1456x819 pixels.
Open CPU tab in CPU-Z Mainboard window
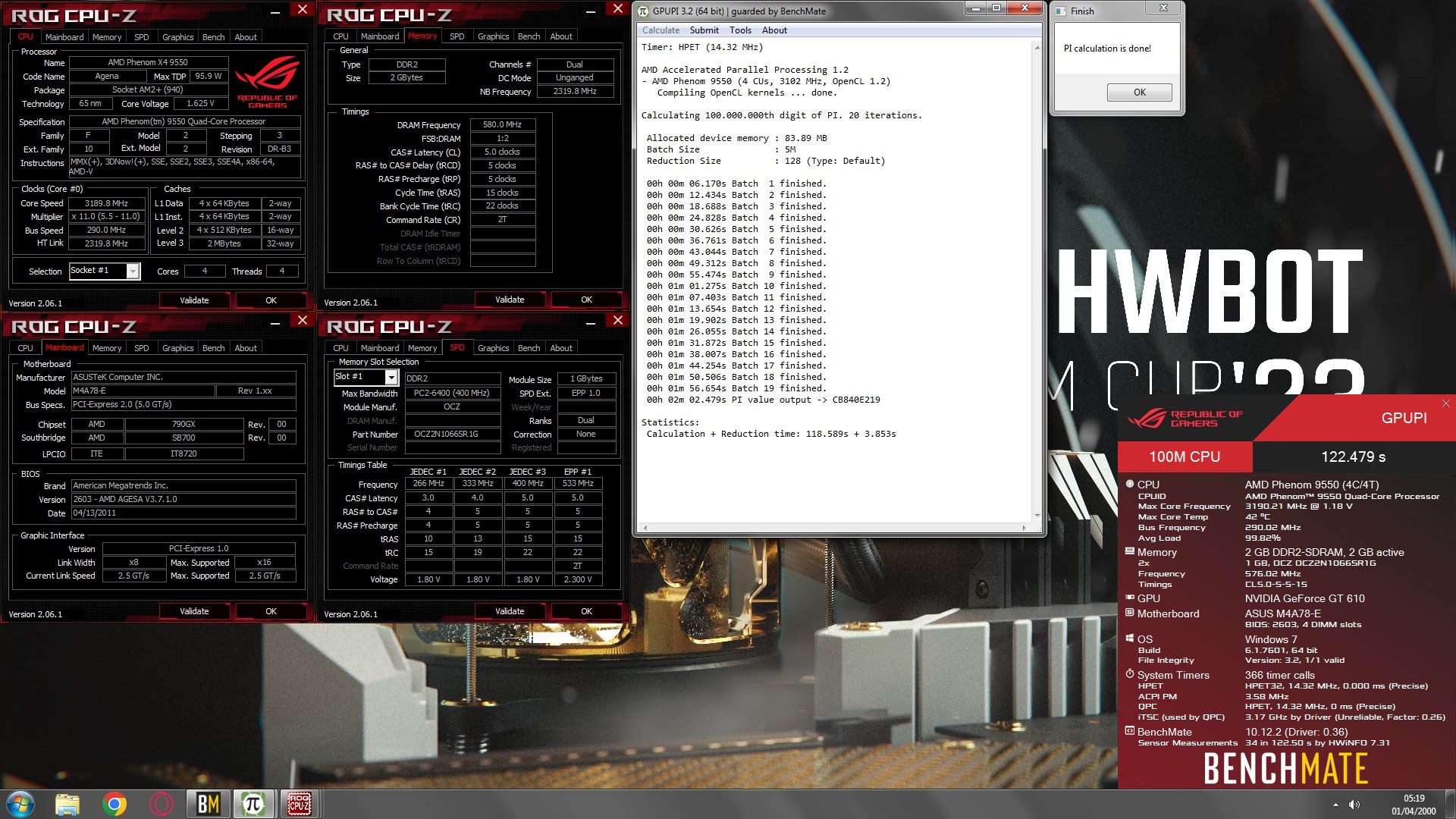click(25, 348)
